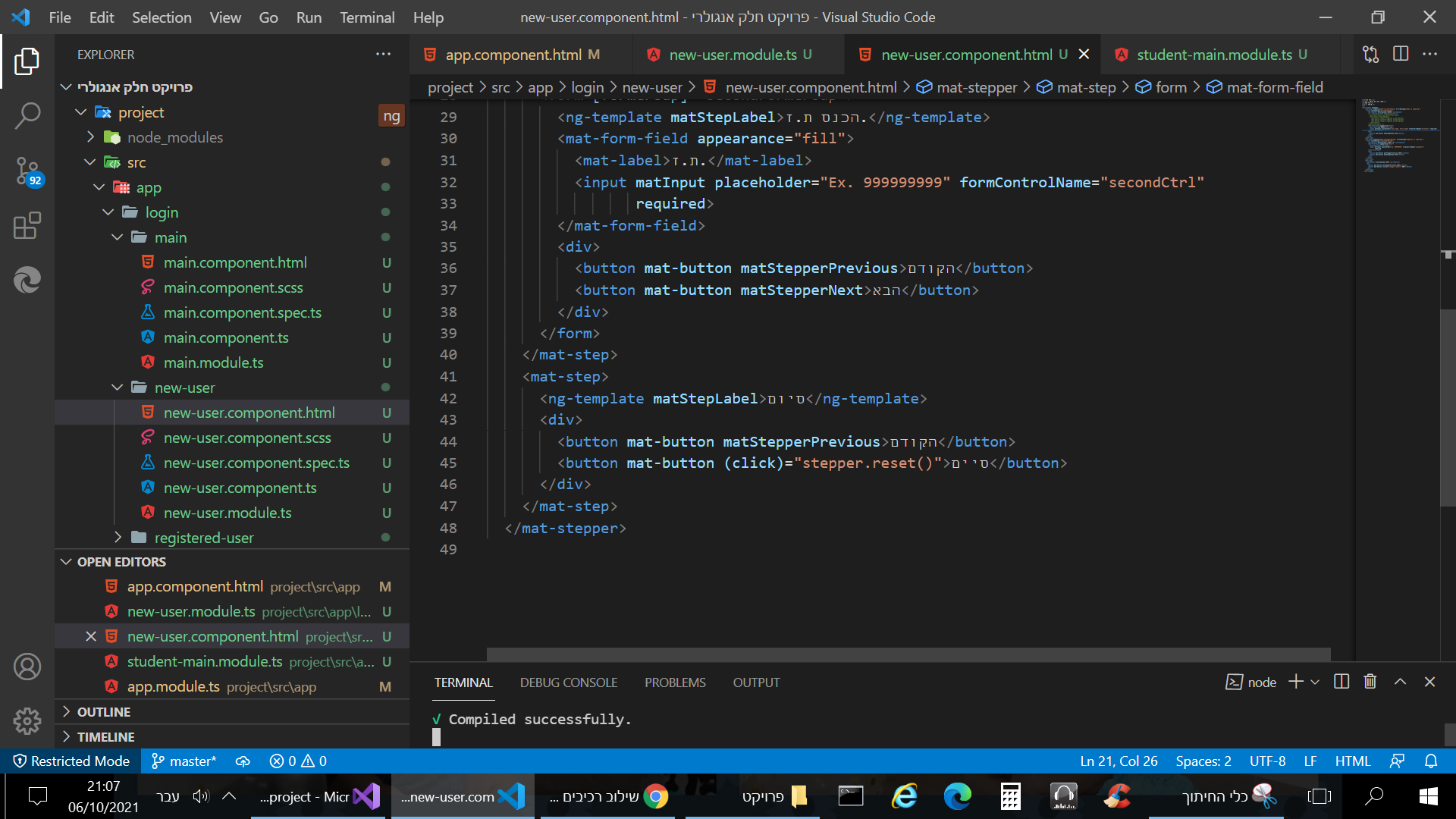
Task: Open the notifications bell in status bar
Action: 1430,761
